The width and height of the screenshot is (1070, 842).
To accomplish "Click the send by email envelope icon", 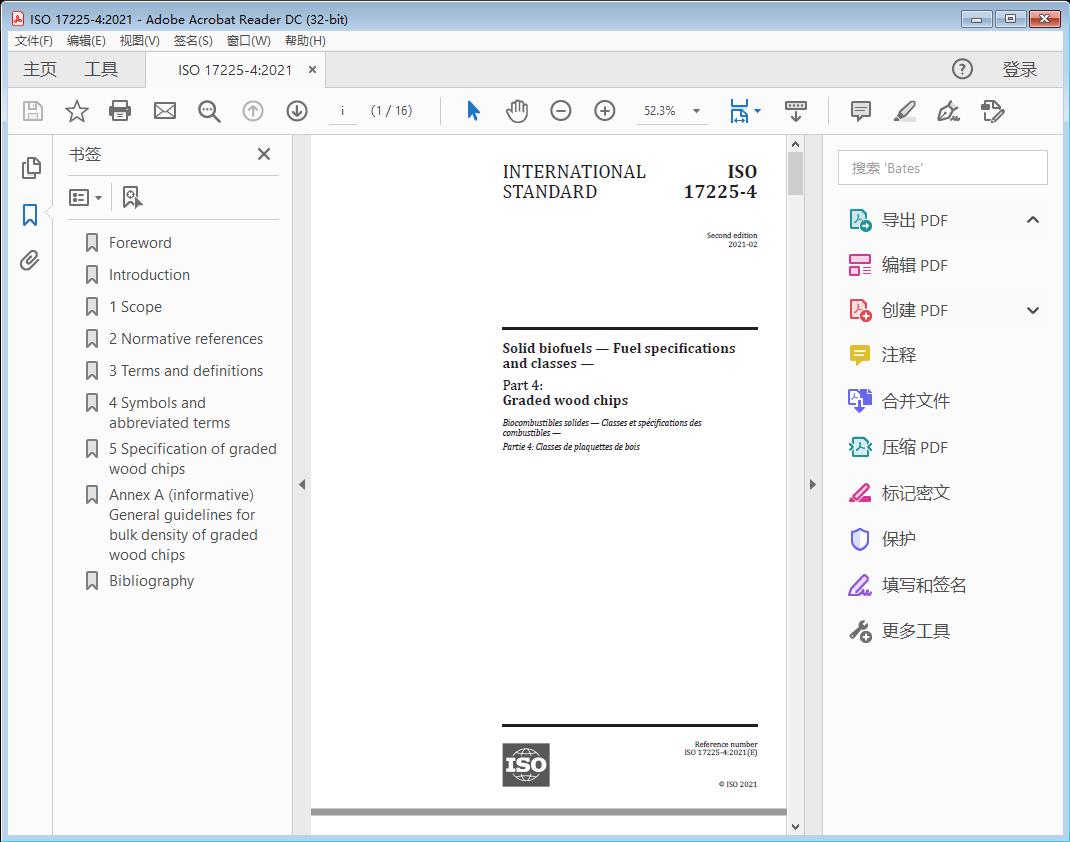I will [165, 111].
